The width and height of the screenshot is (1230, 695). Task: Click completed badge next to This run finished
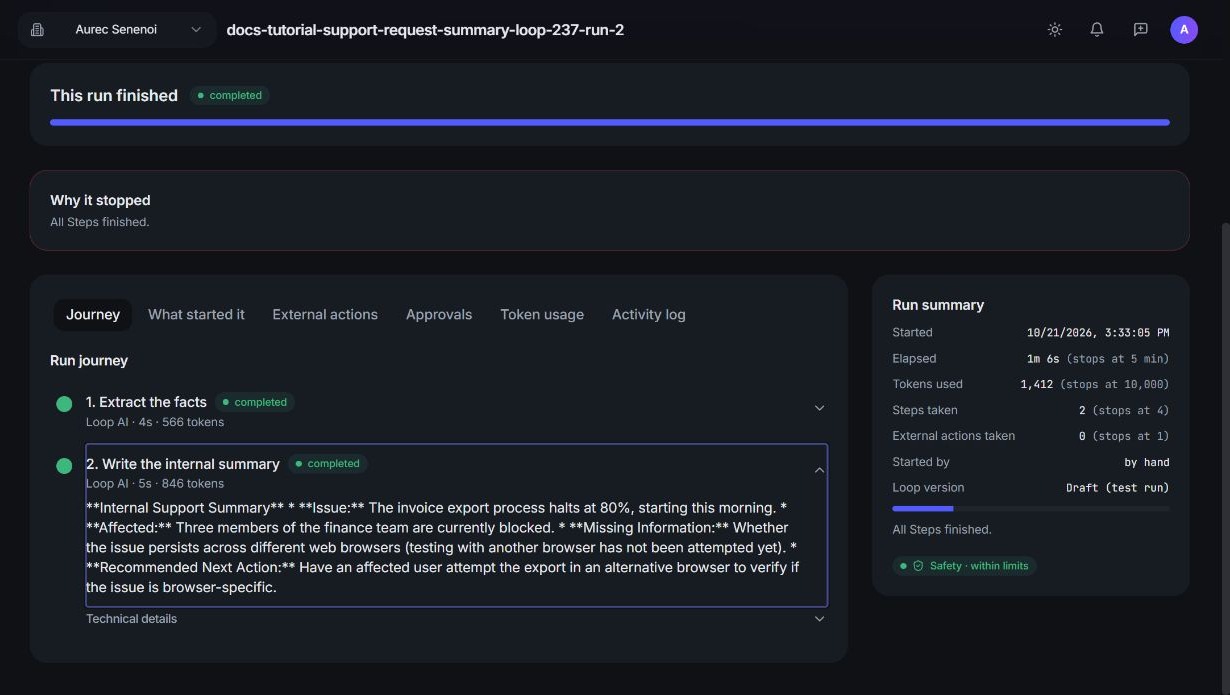point(230,96)
